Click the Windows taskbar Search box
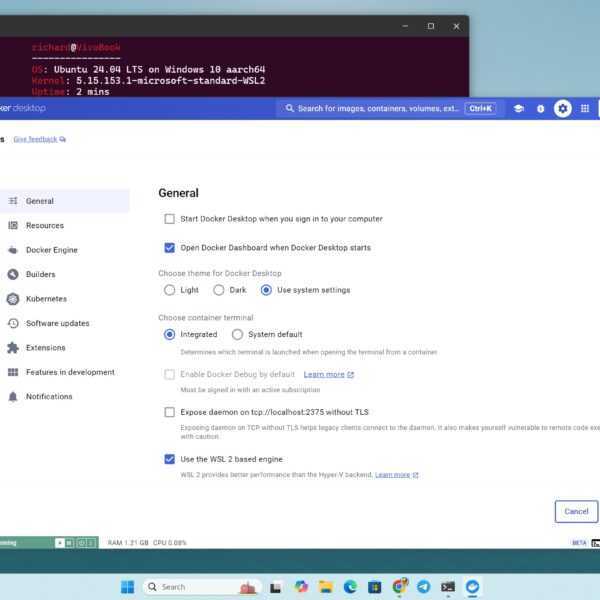Viewport: 600px width, 600px height. click(202, 587)
